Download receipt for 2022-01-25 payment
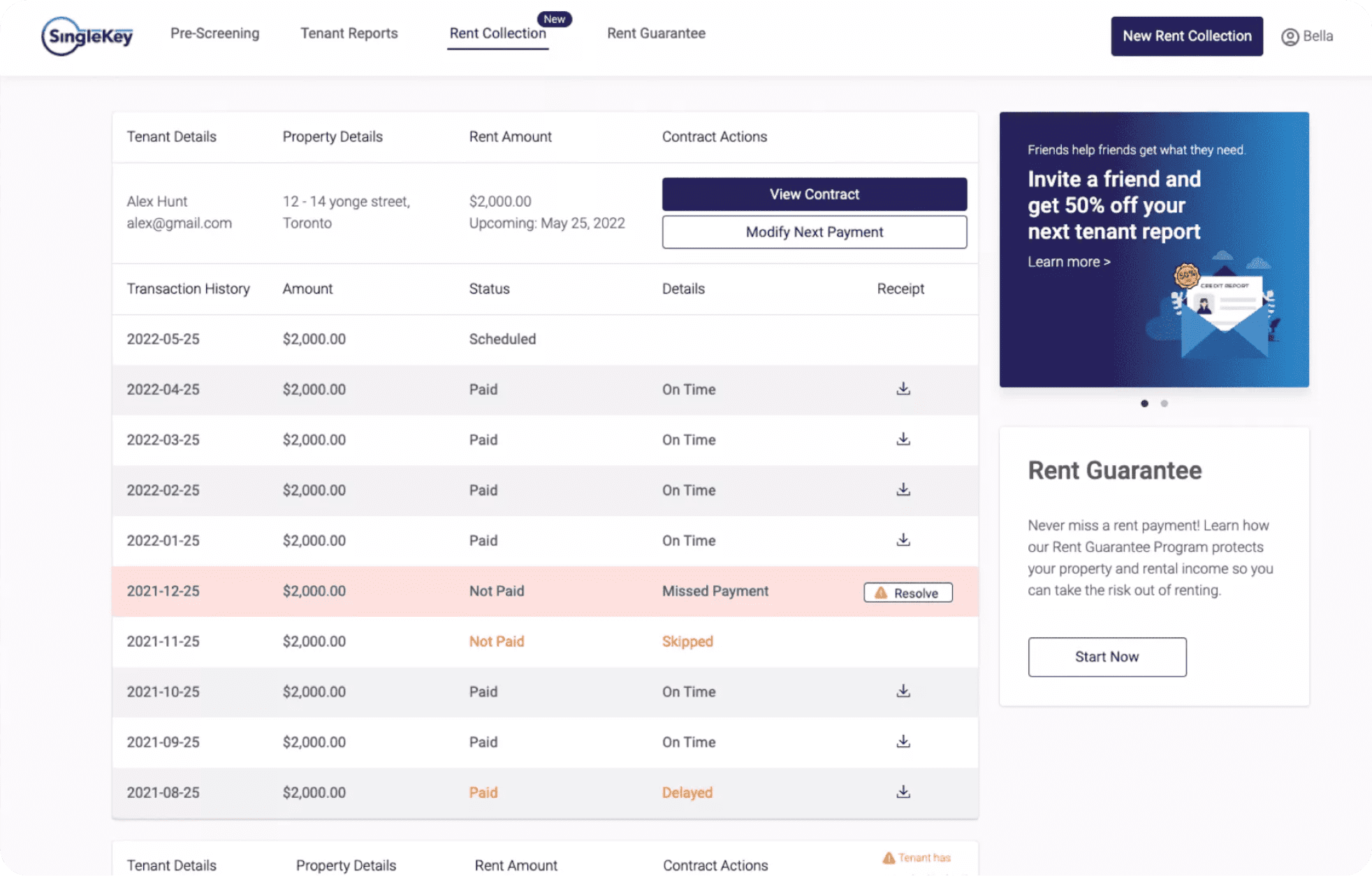 point(903,540)
